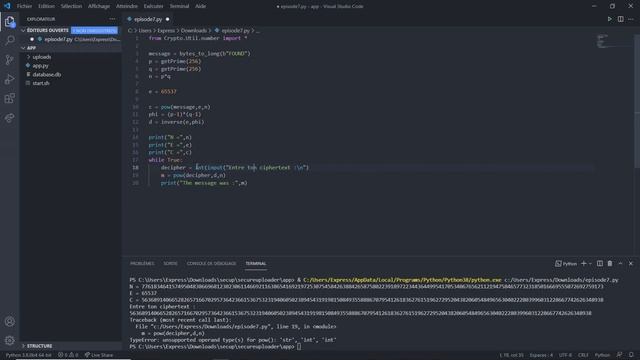The width and height of the screenshot is (640, 360).
Task: Switch to the PROBLÈMES panel tab
Action: (x=142, y=264)
